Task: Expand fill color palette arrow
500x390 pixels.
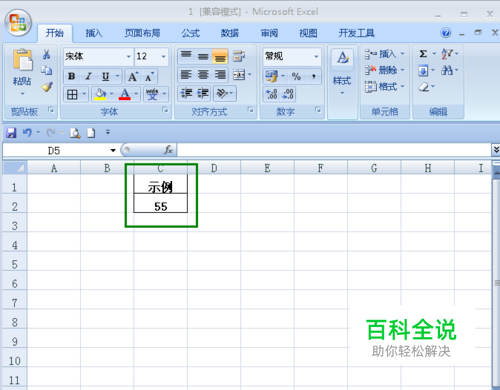Action: coord(111,94)
